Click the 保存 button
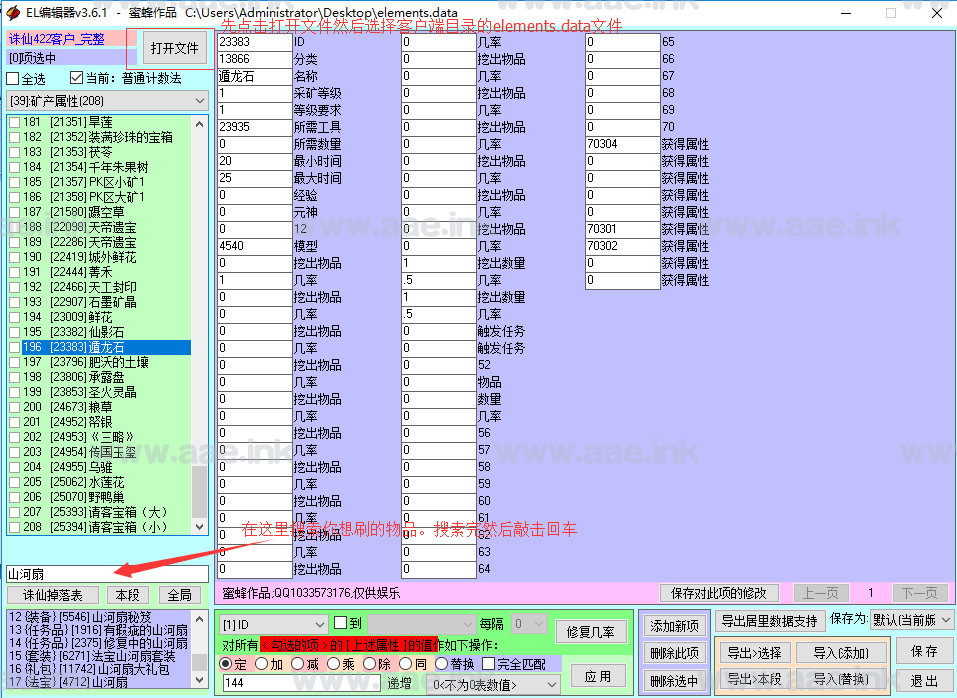 924,651
